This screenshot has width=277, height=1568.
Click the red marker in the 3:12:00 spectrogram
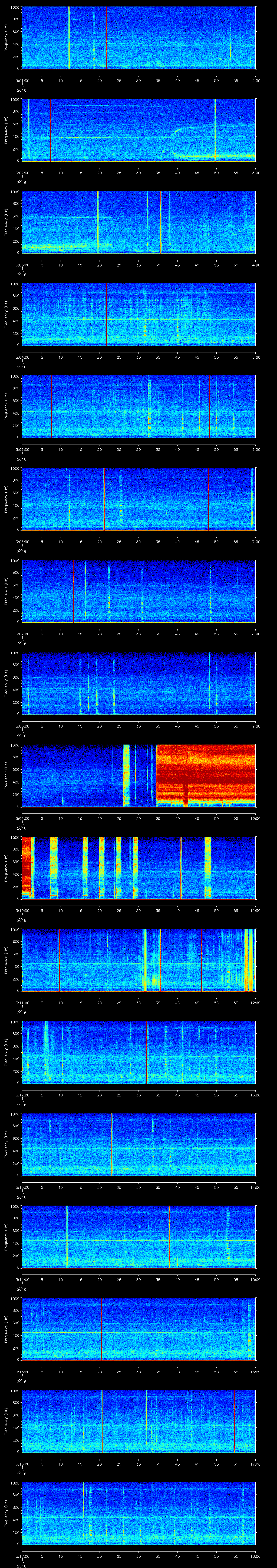pyautogui.click(x=147, y=1052)
